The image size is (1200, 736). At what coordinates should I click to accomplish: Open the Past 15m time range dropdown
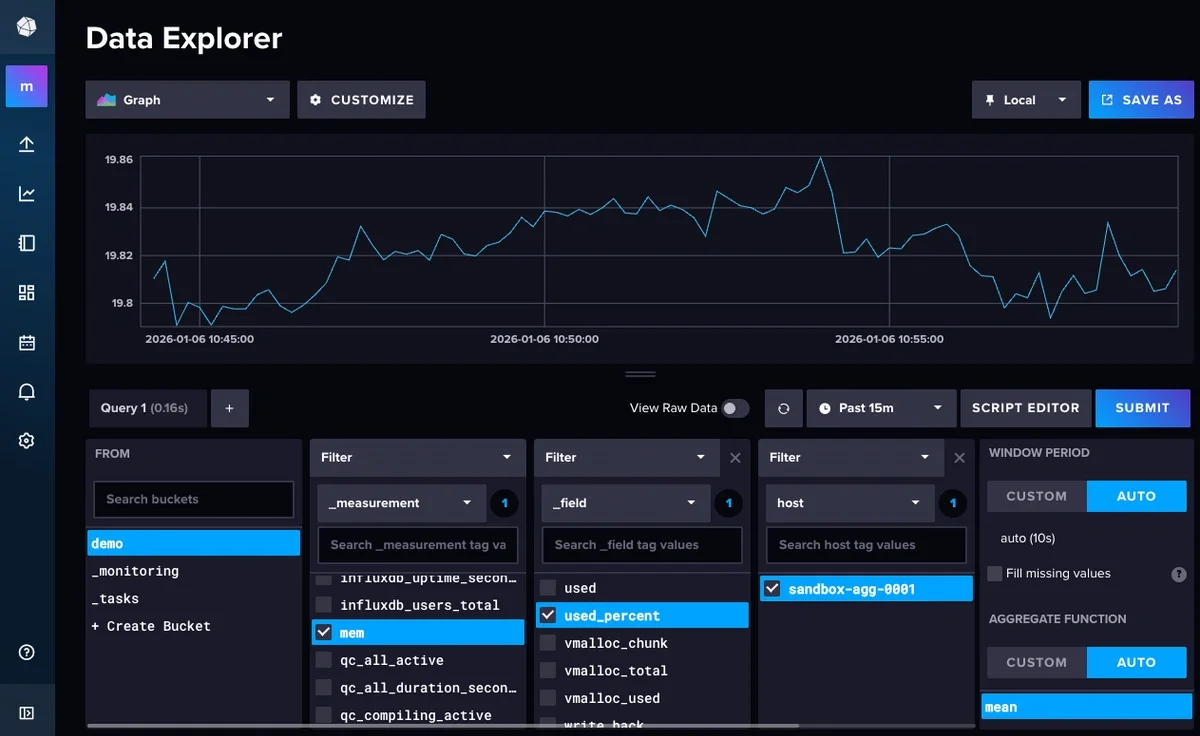[x=881, y=408]
